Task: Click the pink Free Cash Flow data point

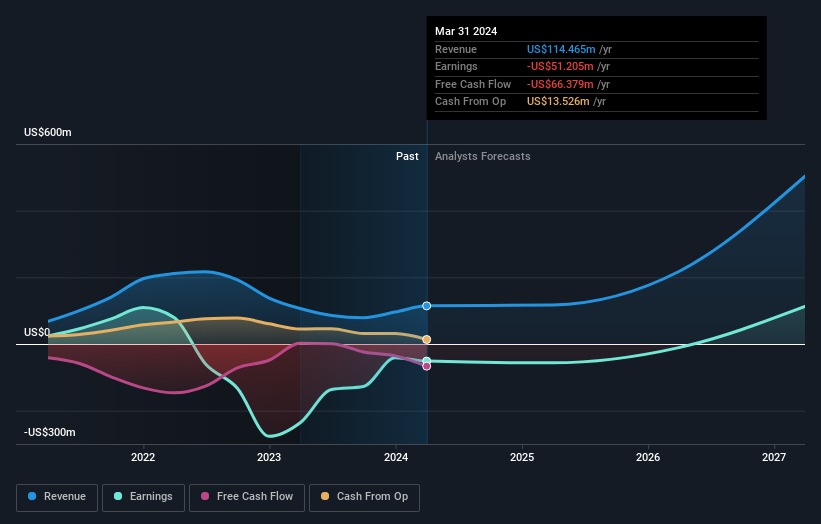Action: pyautogui.click(x=427, y=366)
